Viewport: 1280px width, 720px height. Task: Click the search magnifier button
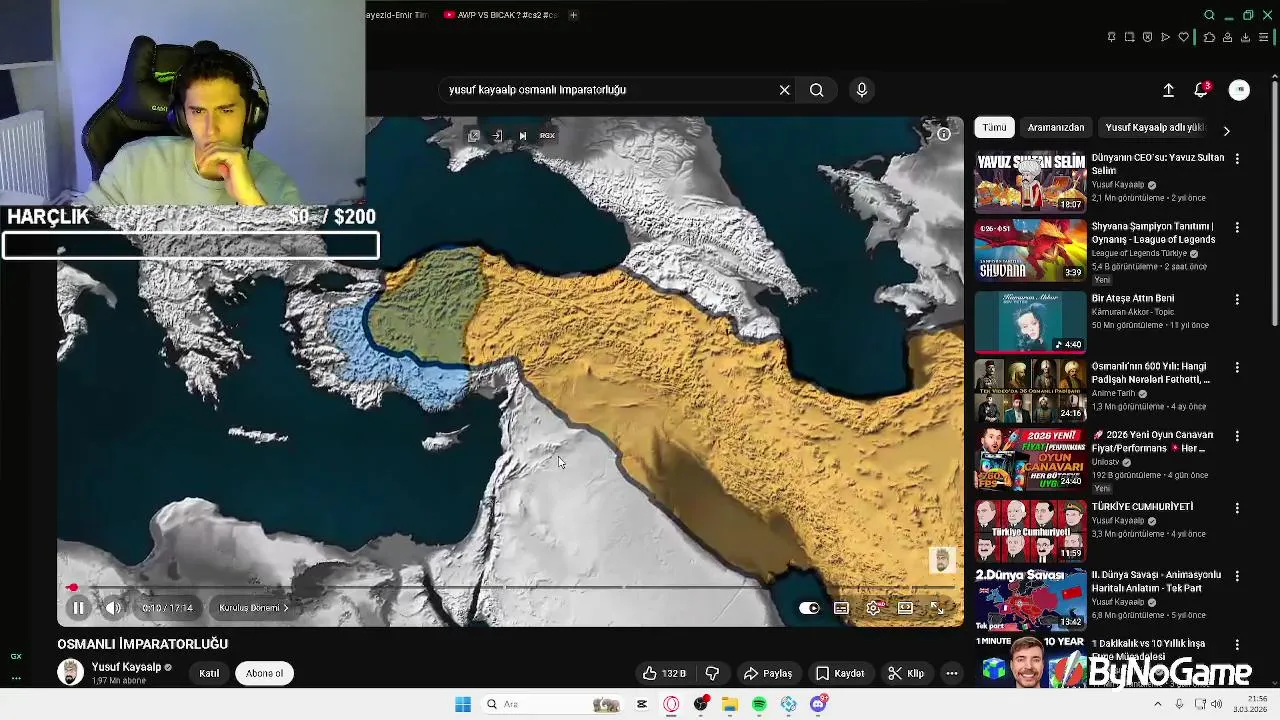tap(817, 90)
